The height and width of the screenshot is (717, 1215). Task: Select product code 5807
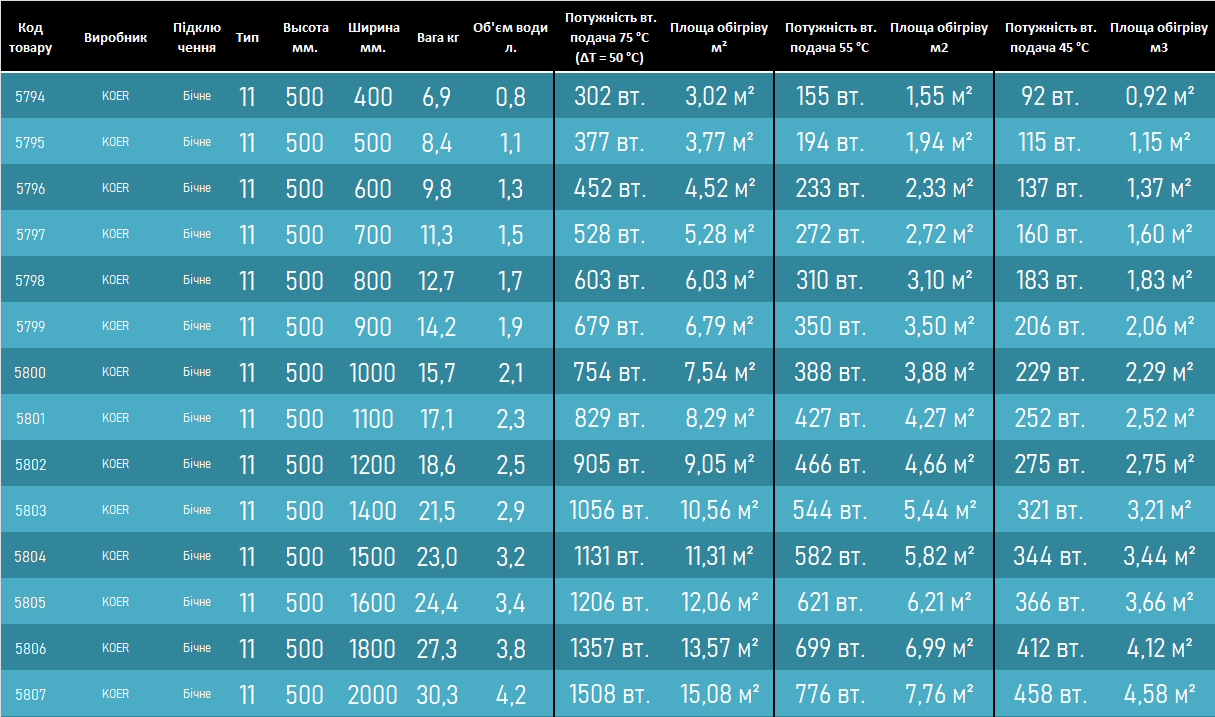(30, 695)
